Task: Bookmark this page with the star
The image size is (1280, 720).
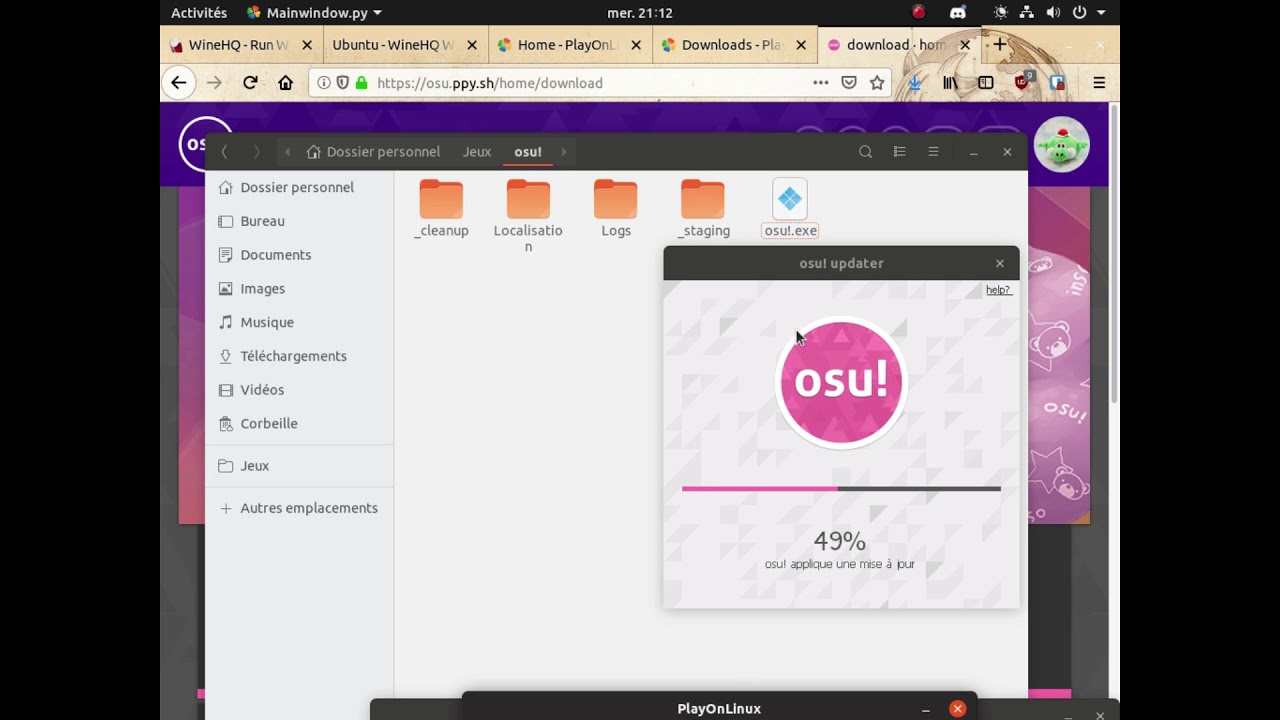Action: click(x=877, y=83)
